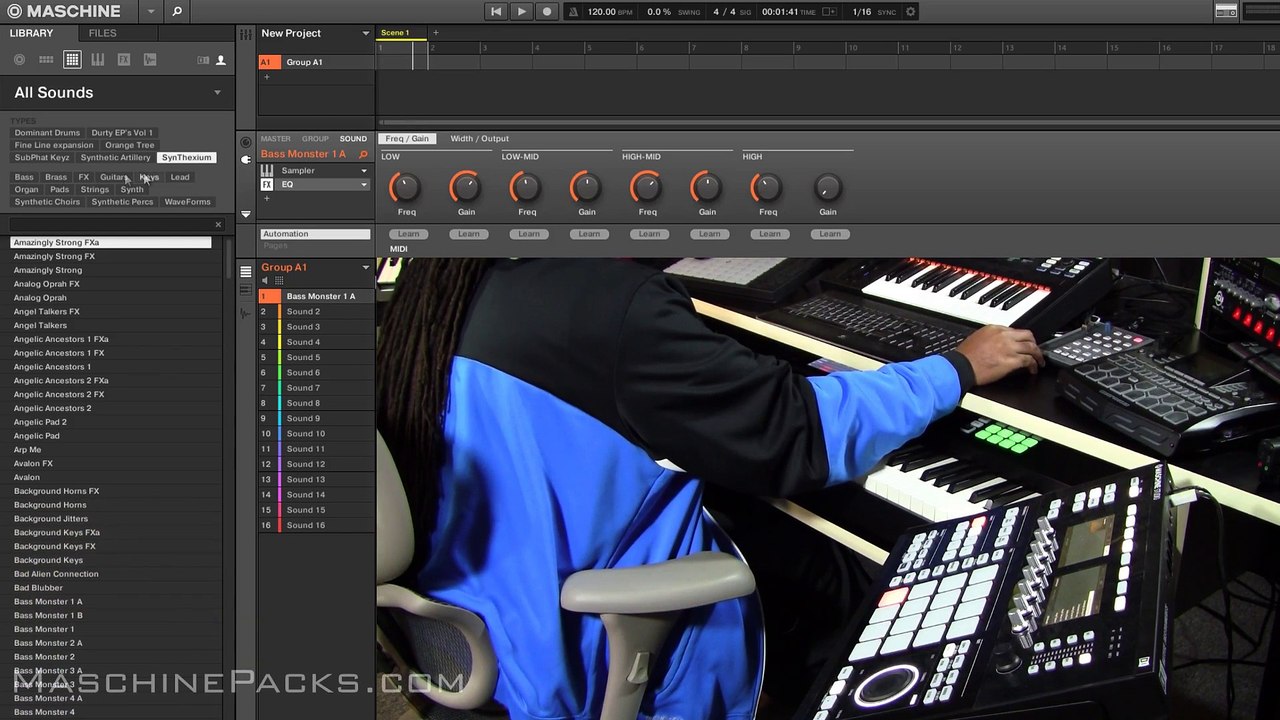Select Analog Oprah FX in results
The width and height of the screenshot is (1280, 720).
coord(46,284)
